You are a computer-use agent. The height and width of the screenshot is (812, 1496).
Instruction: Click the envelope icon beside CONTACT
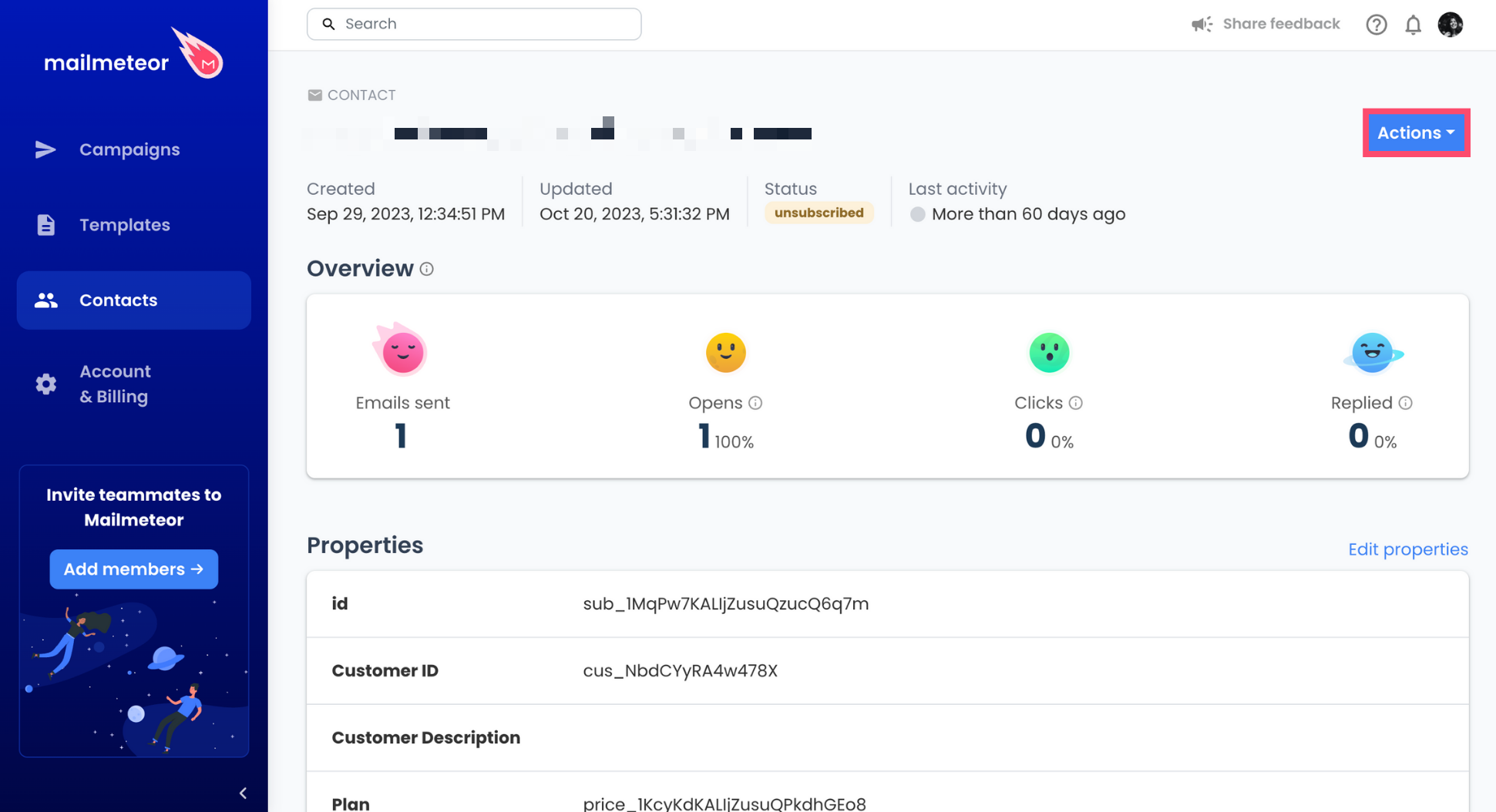click(x=314, y=95)
